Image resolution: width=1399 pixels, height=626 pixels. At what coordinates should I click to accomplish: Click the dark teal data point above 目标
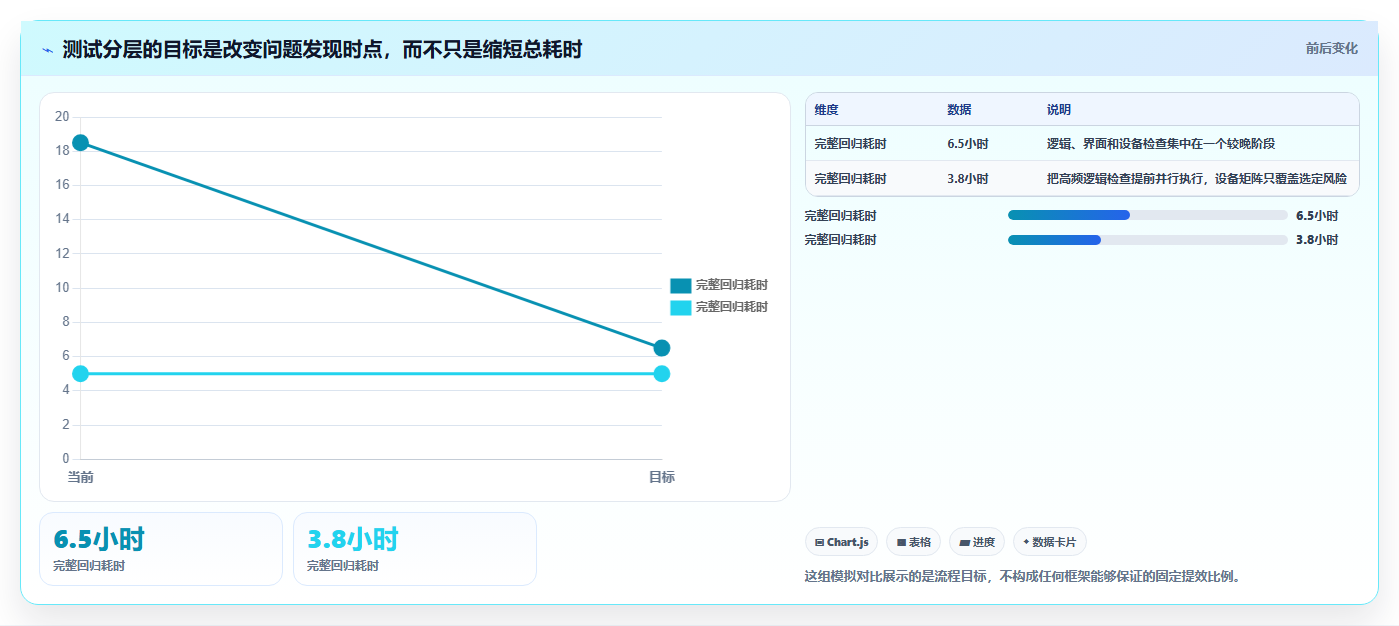662,348
